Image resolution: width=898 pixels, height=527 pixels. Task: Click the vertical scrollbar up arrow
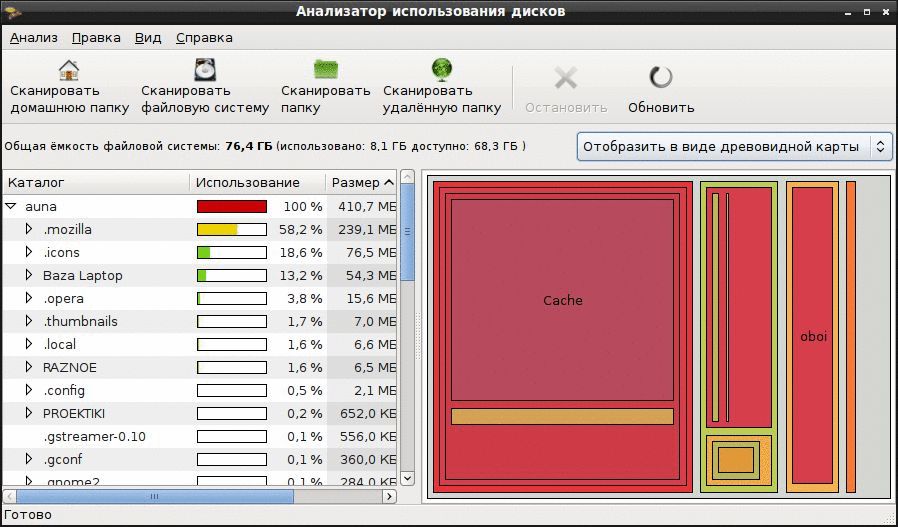click(x=407, y=176)
